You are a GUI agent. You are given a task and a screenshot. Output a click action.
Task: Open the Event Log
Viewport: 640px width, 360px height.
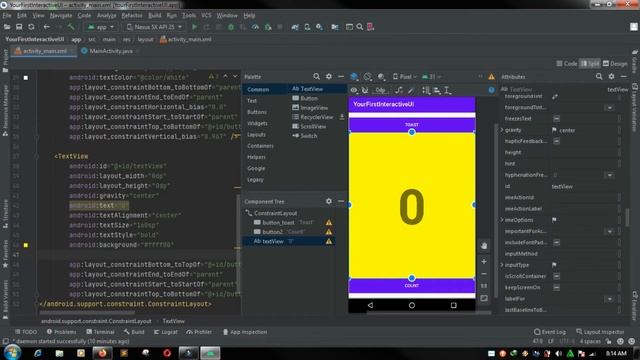550,332
